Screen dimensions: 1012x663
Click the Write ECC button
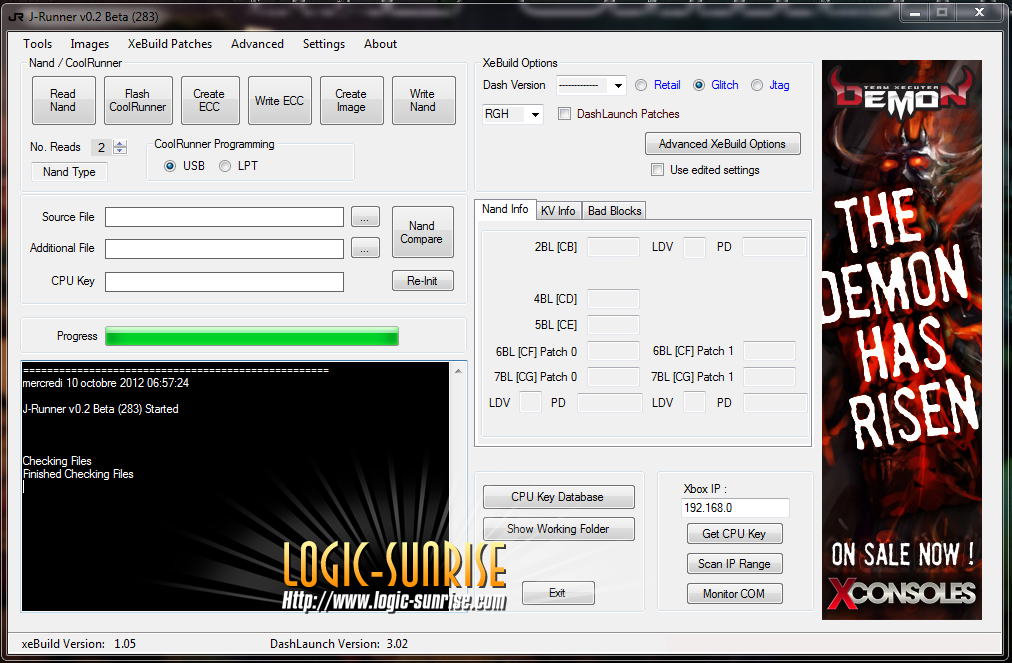tap(279, 101)
